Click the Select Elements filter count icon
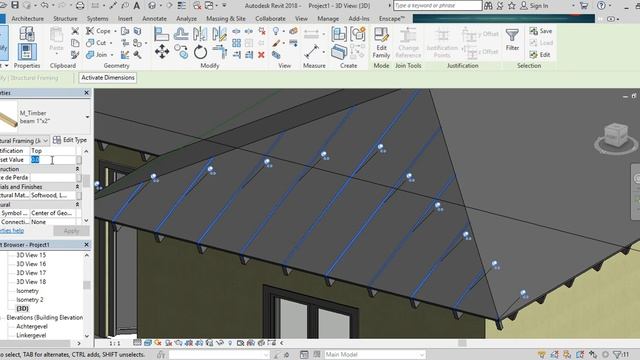Viewport: 640px width, 360px height. tap(621, 355)
